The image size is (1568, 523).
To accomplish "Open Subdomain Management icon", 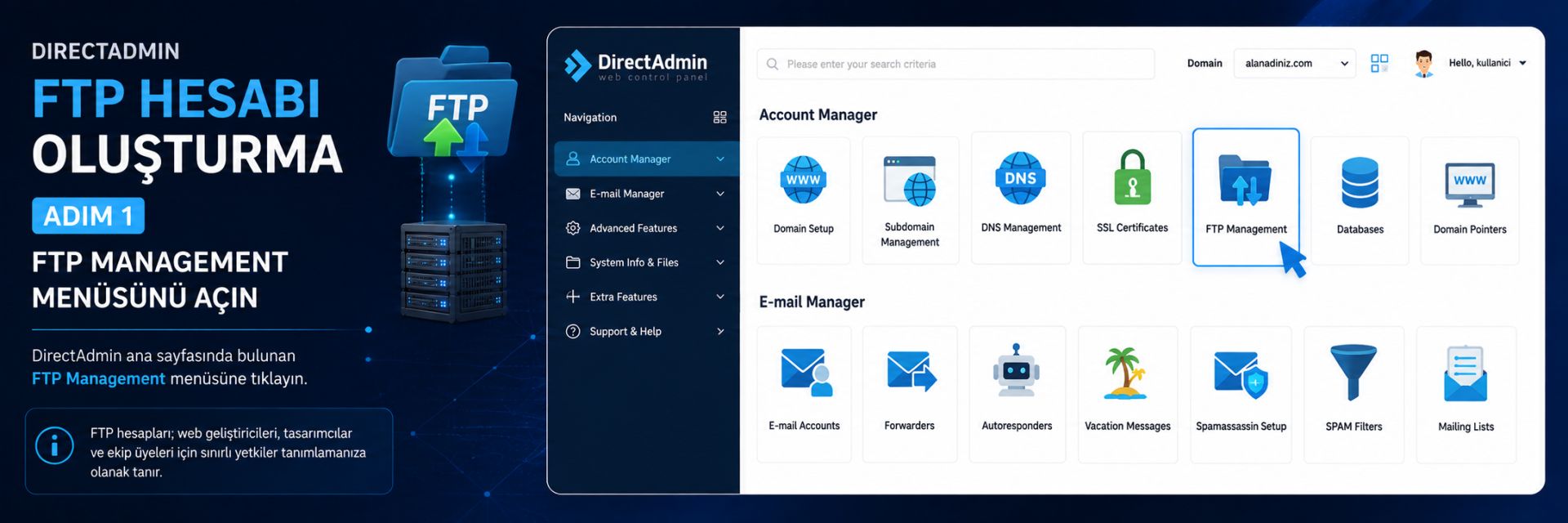I will pyautogui.click(x=910, y=181).
